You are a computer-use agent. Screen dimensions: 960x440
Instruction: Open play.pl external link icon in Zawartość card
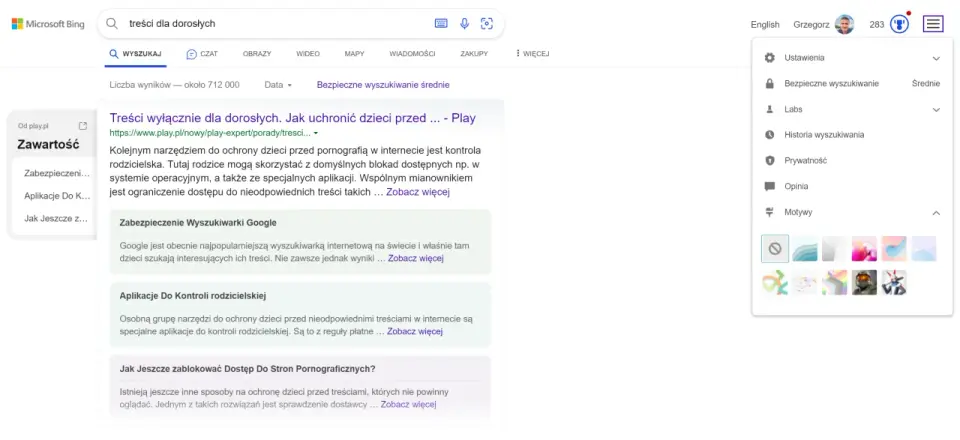tap(83, 125)
